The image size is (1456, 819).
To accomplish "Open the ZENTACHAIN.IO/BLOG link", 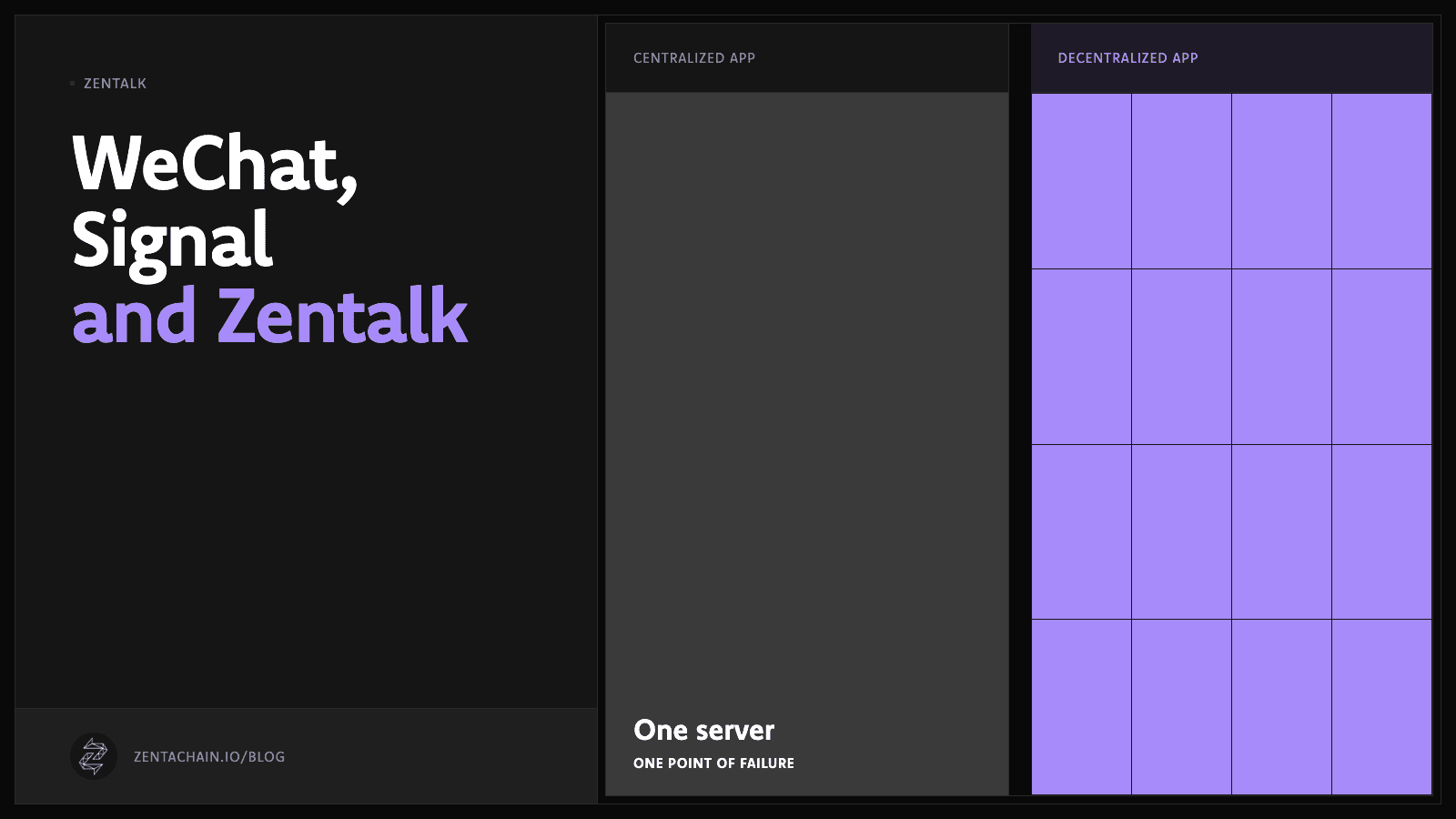I will tap(209, 757).
